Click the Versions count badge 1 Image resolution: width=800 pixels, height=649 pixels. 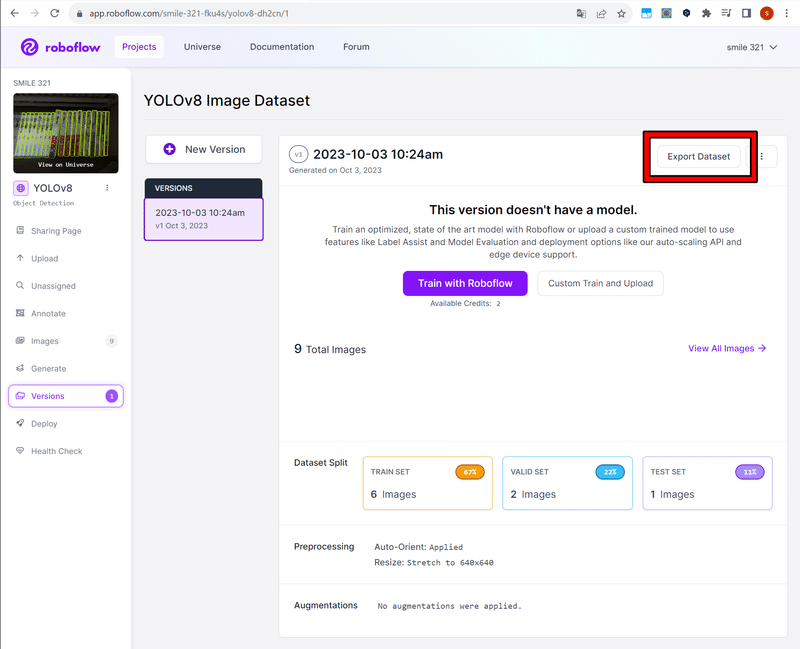112,396
